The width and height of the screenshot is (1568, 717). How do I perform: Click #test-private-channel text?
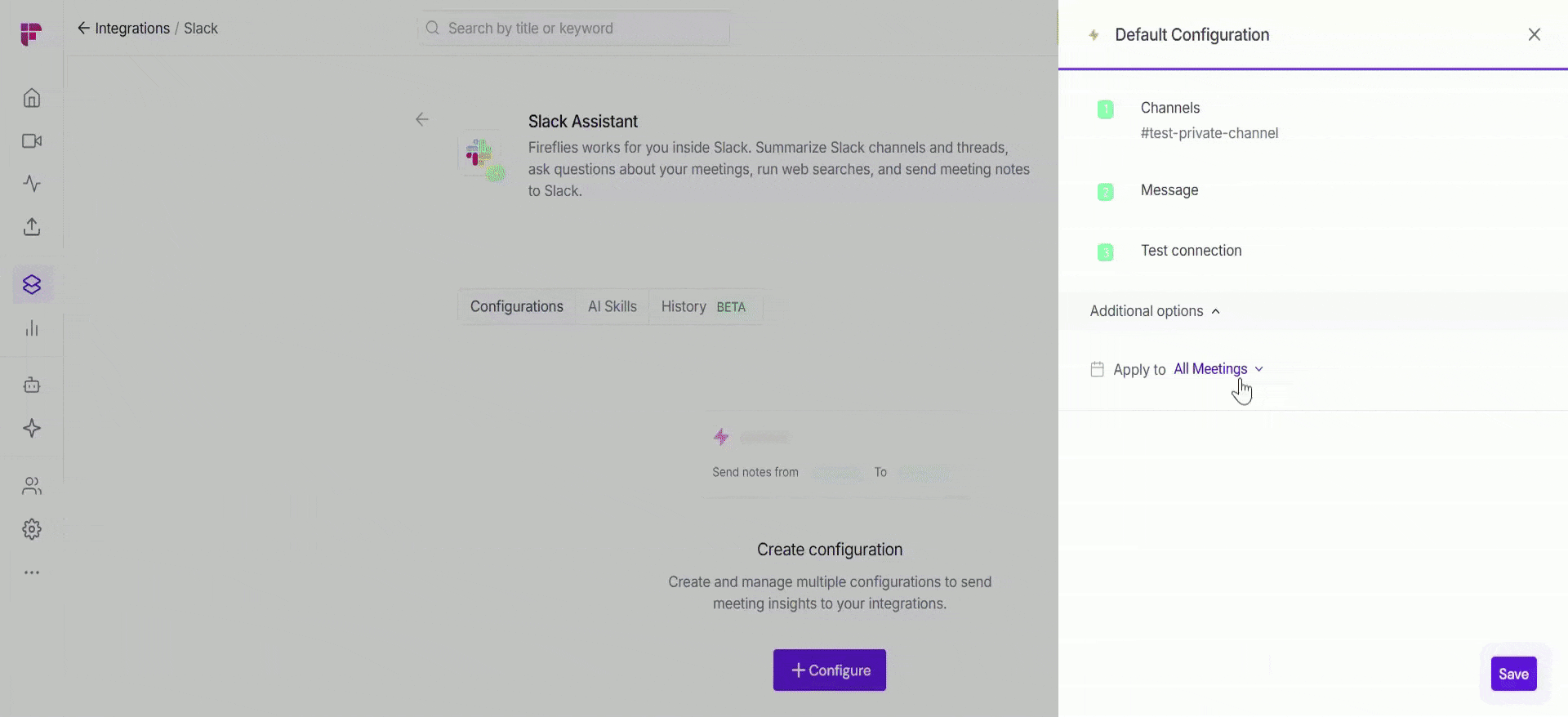click(1209, 133)
